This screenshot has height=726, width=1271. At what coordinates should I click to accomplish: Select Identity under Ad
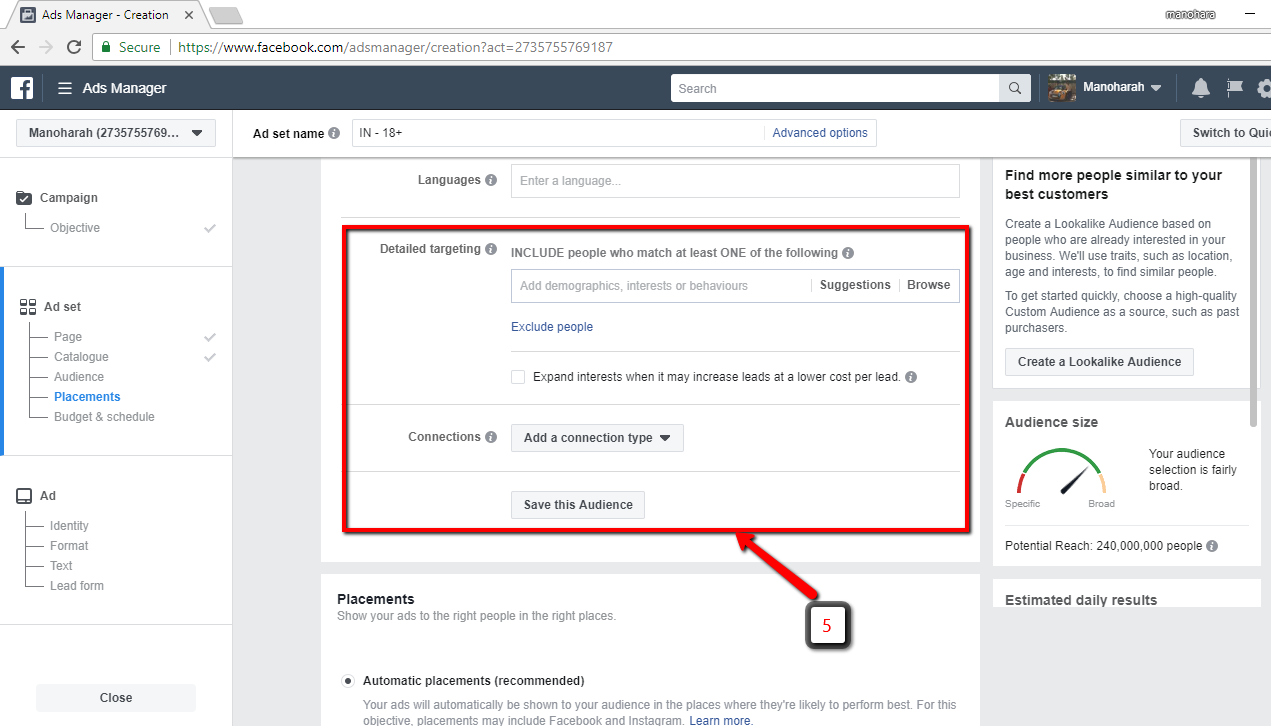69,526
